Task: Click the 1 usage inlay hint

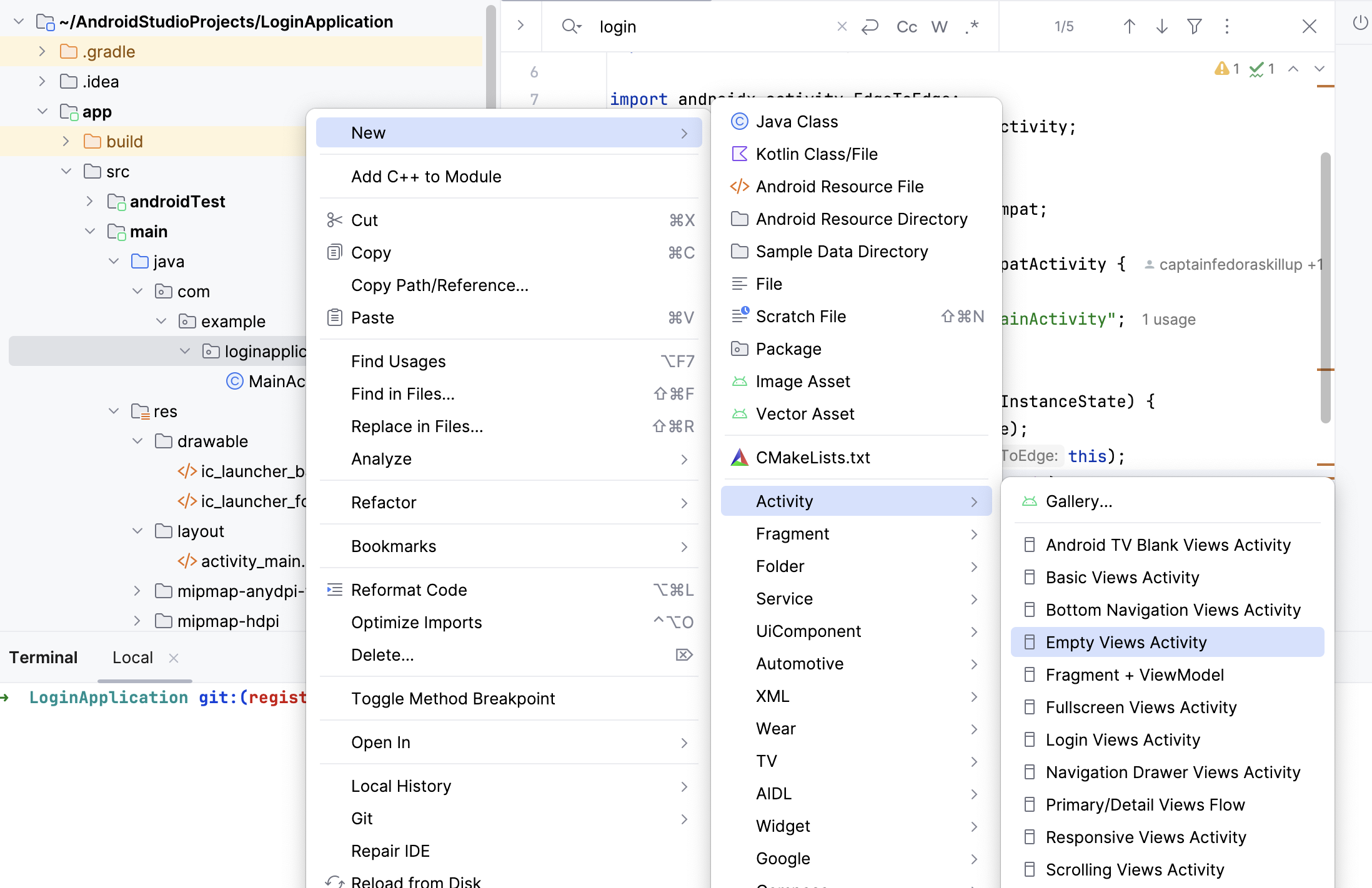Action: [1168, 320]
